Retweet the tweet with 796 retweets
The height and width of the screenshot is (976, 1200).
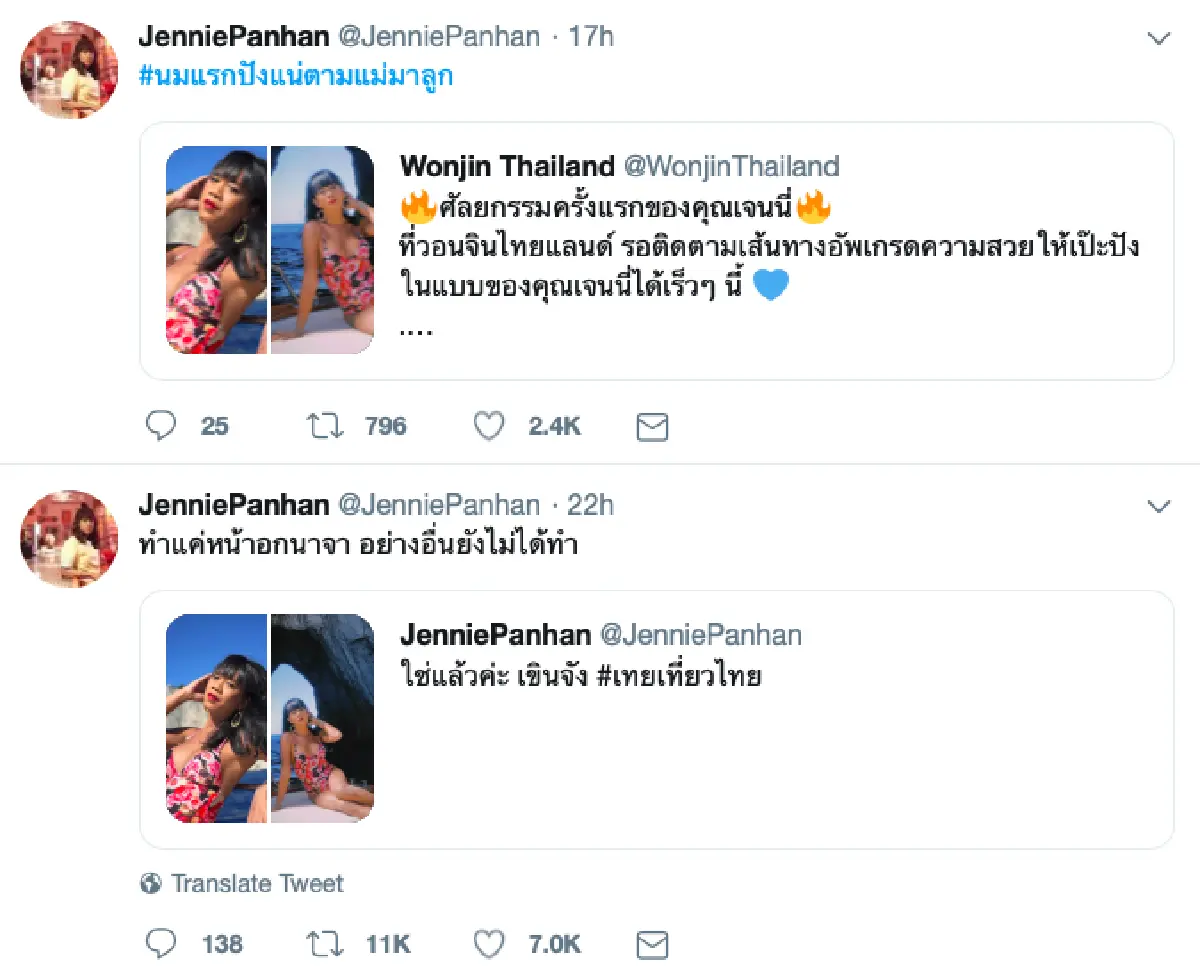tap(325, 427)
